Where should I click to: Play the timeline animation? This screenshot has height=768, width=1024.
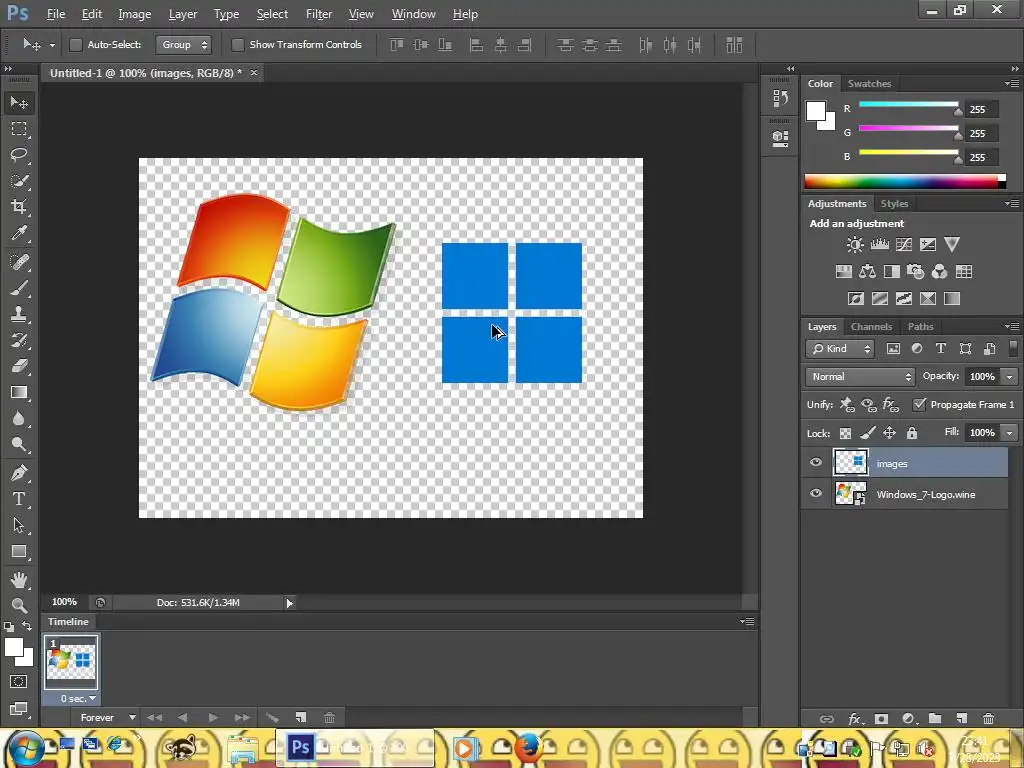(x=213, y=718)
